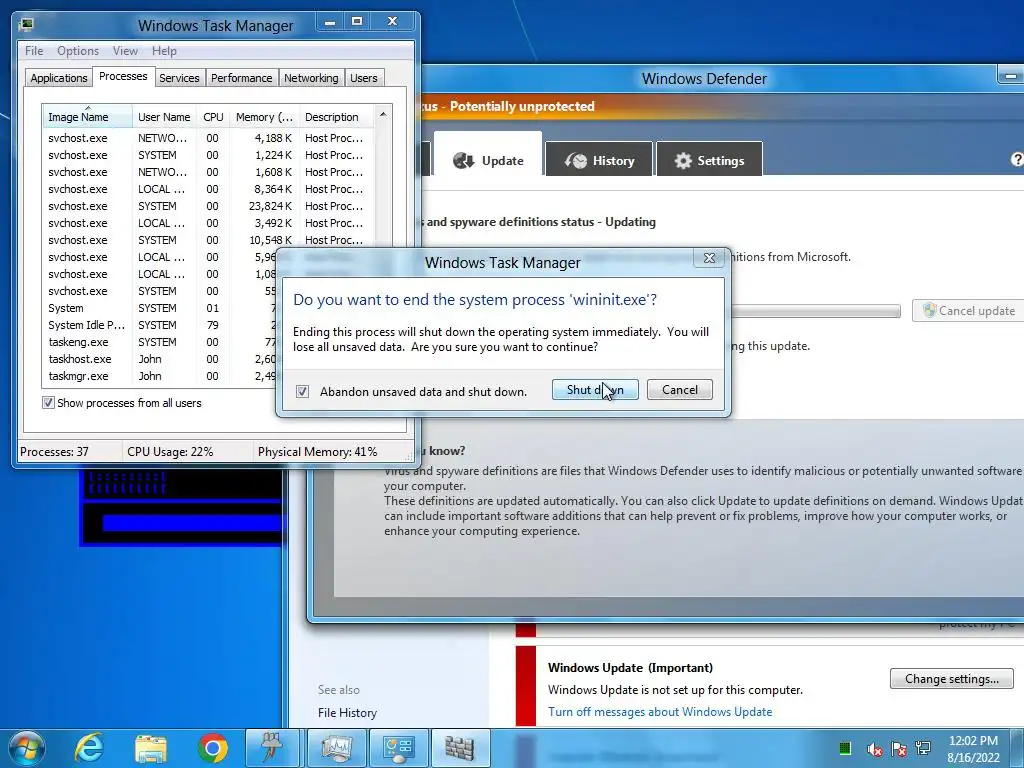
Task: Click the History tab clock icon
Action: coord(575,161)
